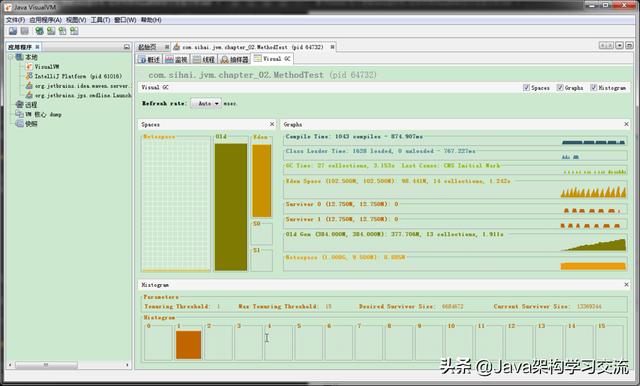Close the Spaces panel
This screenshot has width=640, height=386.
[272, 124]
